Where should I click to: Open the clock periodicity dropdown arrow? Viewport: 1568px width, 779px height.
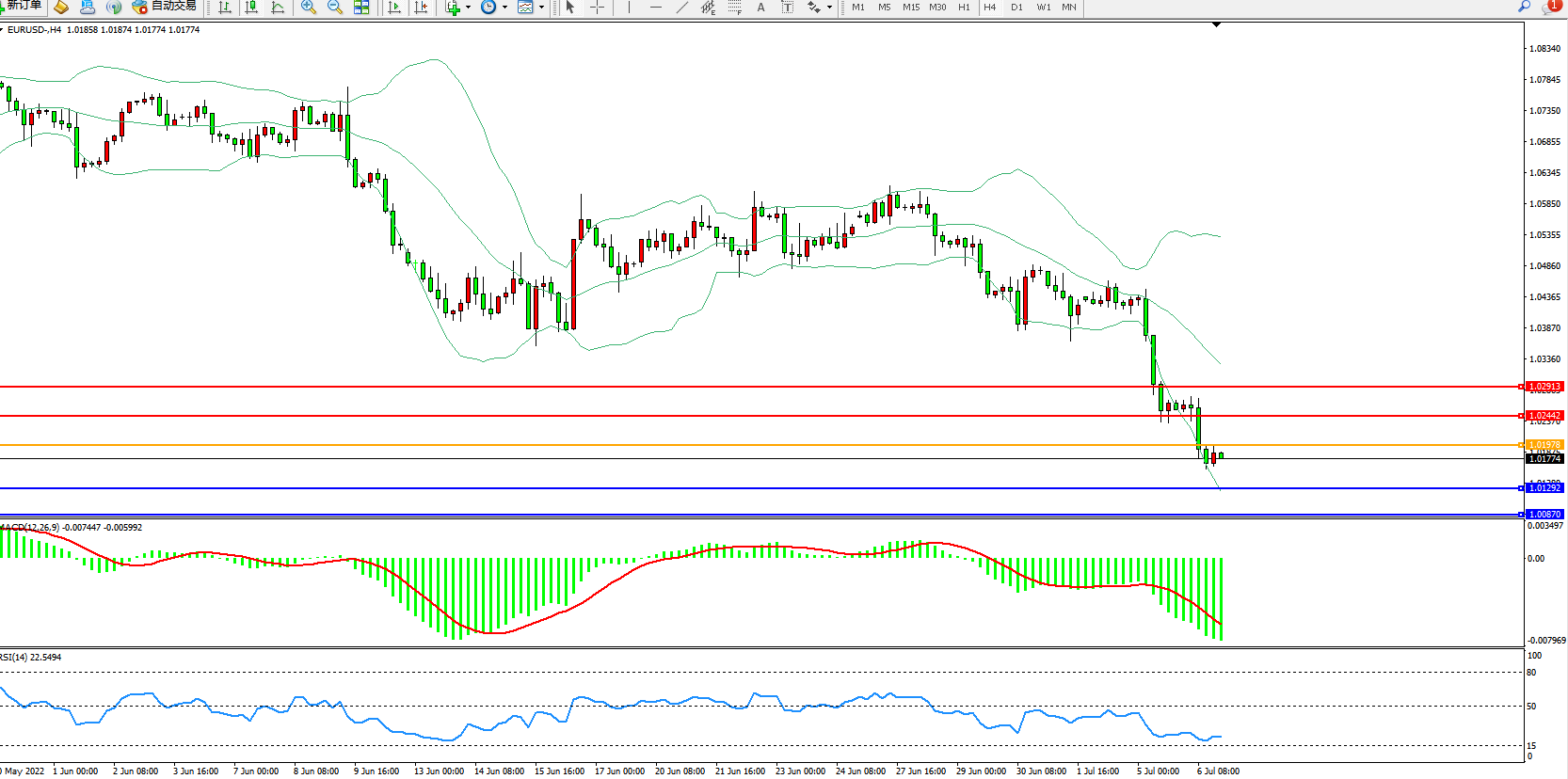(x=504, y=8)
